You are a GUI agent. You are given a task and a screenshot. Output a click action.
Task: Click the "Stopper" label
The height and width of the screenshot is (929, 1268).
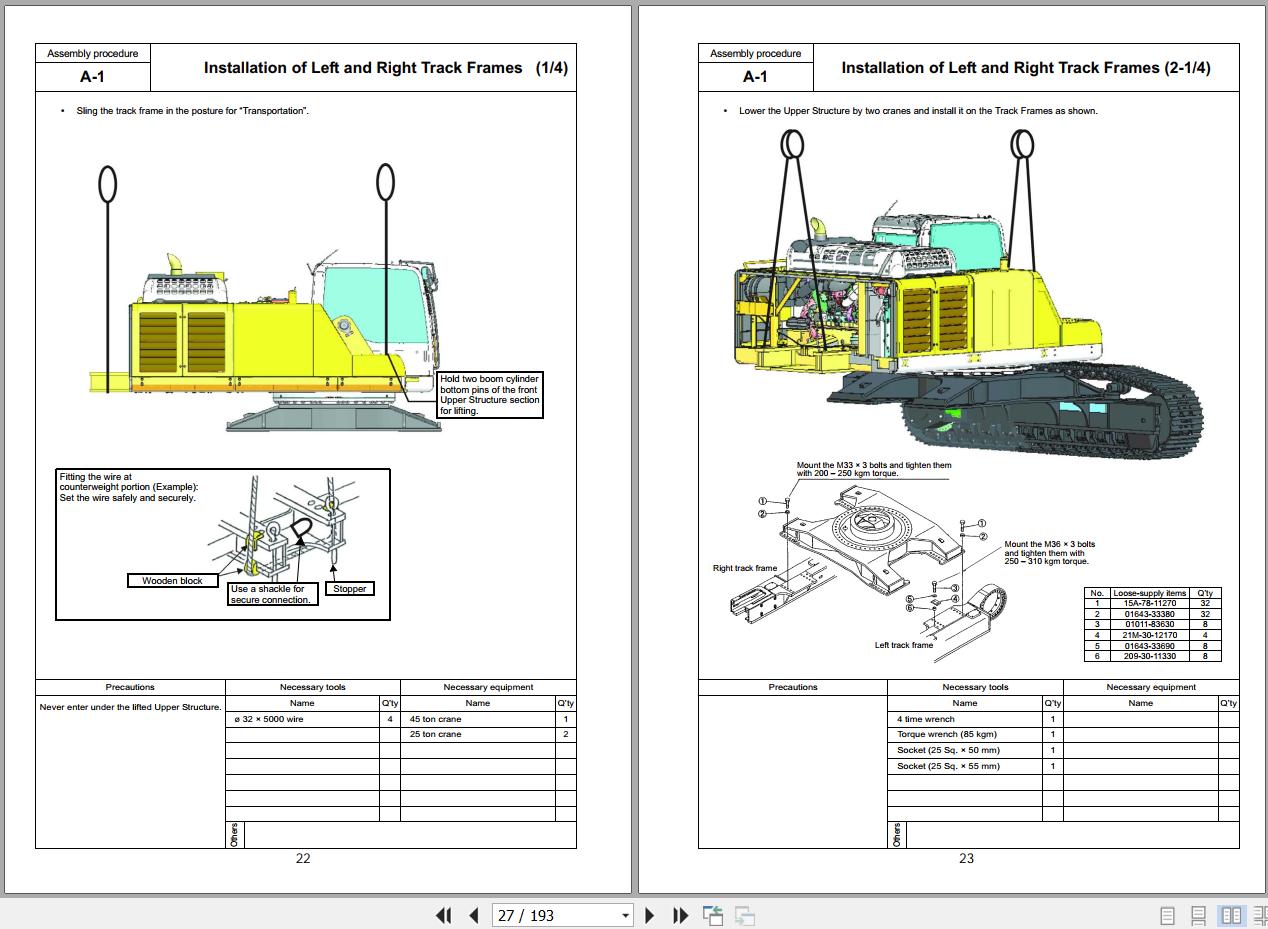tap(350, 589)
